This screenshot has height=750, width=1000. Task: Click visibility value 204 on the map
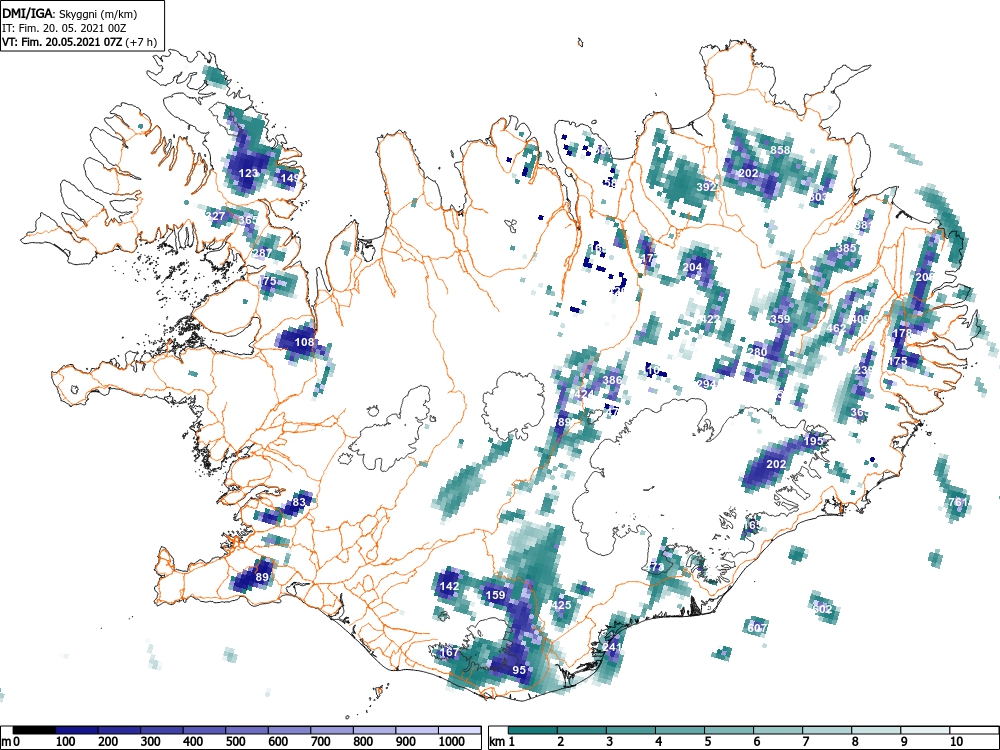pyautogui.click(x=692, y=267)
